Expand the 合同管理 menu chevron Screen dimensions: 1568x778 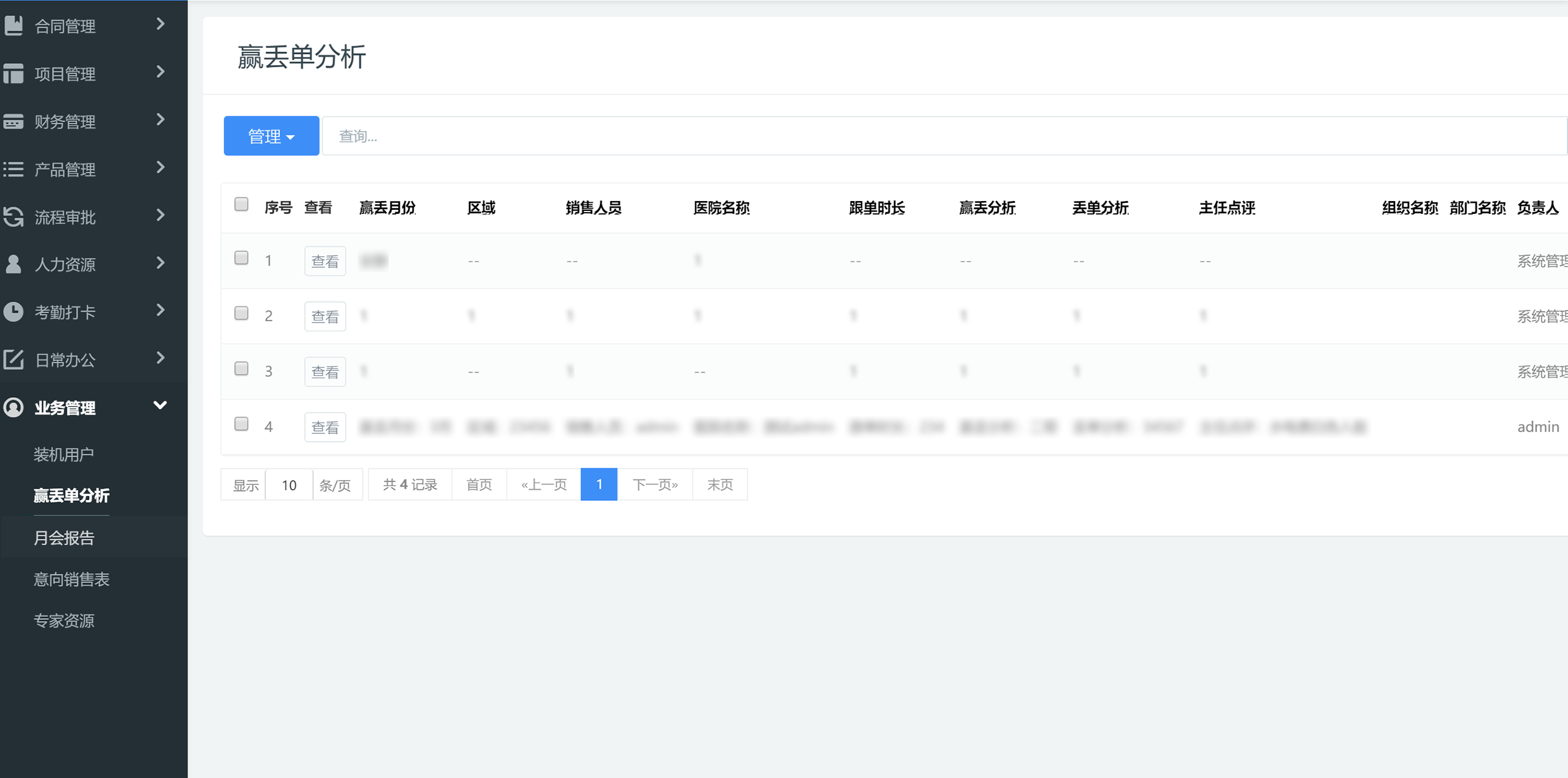coord(161,24)
